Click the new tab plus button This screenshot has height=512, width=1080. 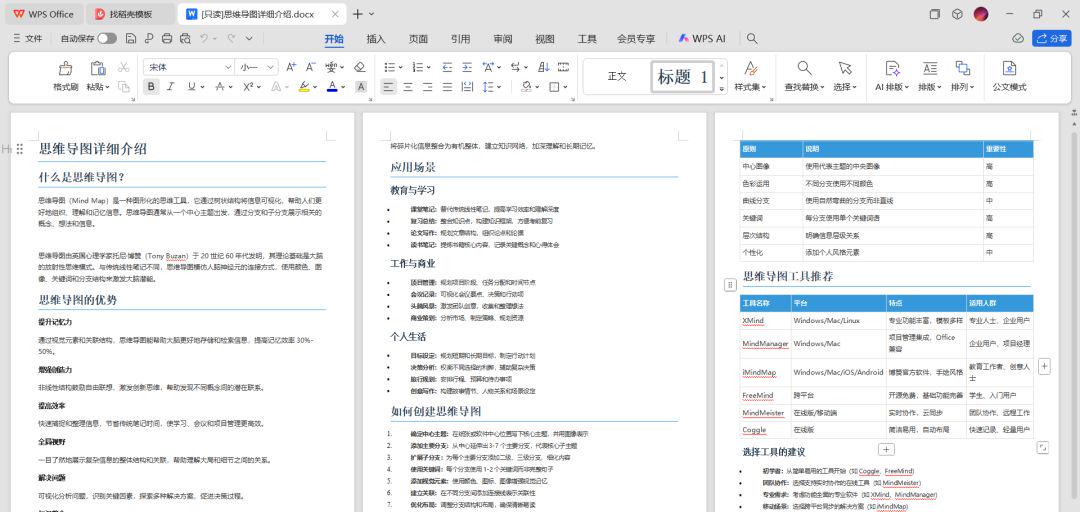pos(357,14)
